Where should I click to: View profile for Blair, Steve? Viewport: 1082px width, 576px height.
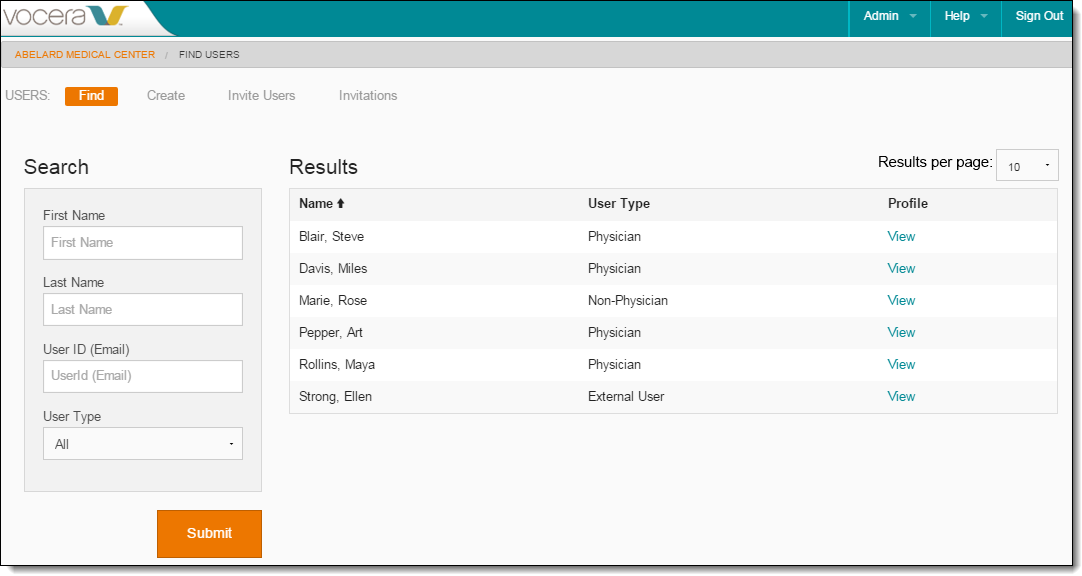pyautogui.click(x=901, y=237)
